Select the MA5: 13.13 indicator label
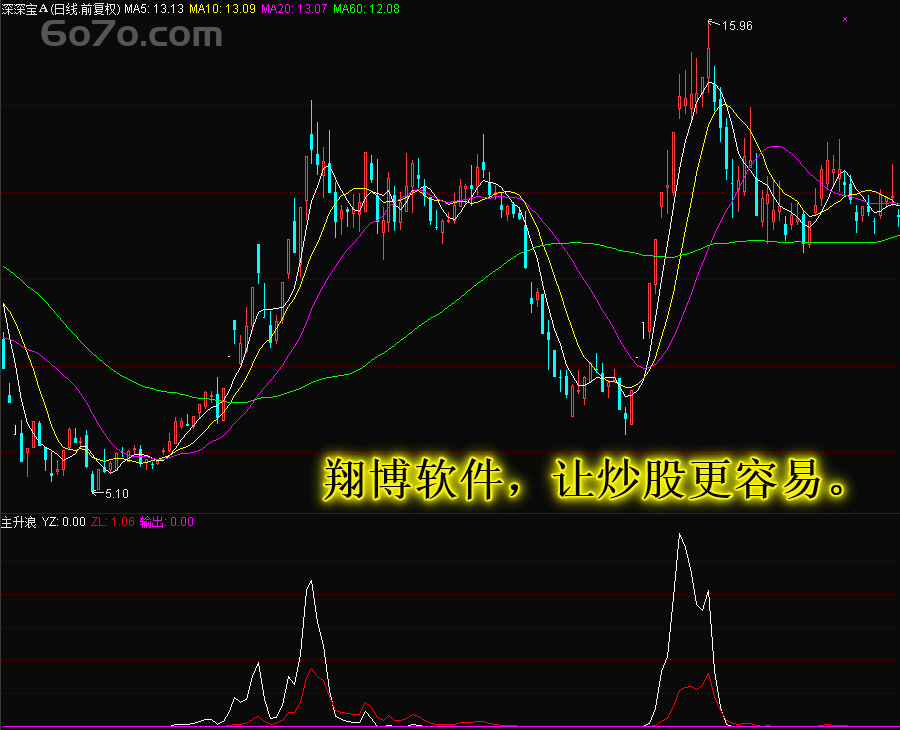 coord(154,9)
